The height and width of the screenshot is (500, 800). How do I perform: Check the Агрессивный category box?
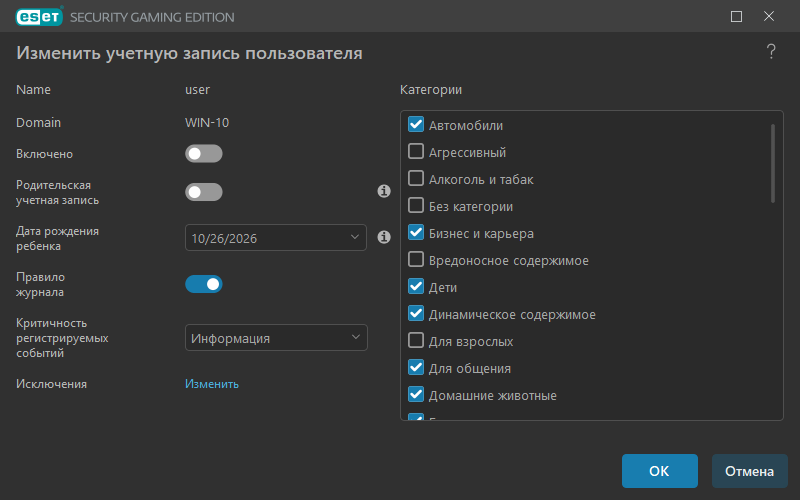(x=416, y=151)
